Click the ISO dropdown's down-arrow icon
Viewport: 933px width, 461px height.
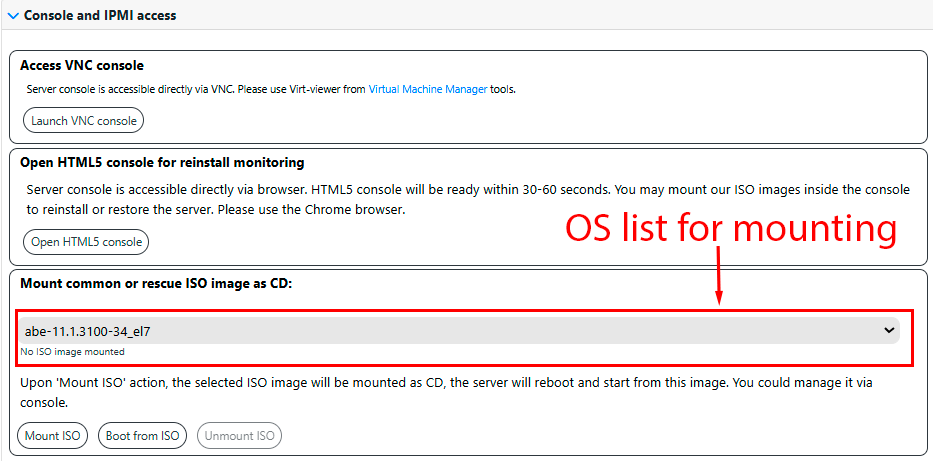[x=889, y=330]
